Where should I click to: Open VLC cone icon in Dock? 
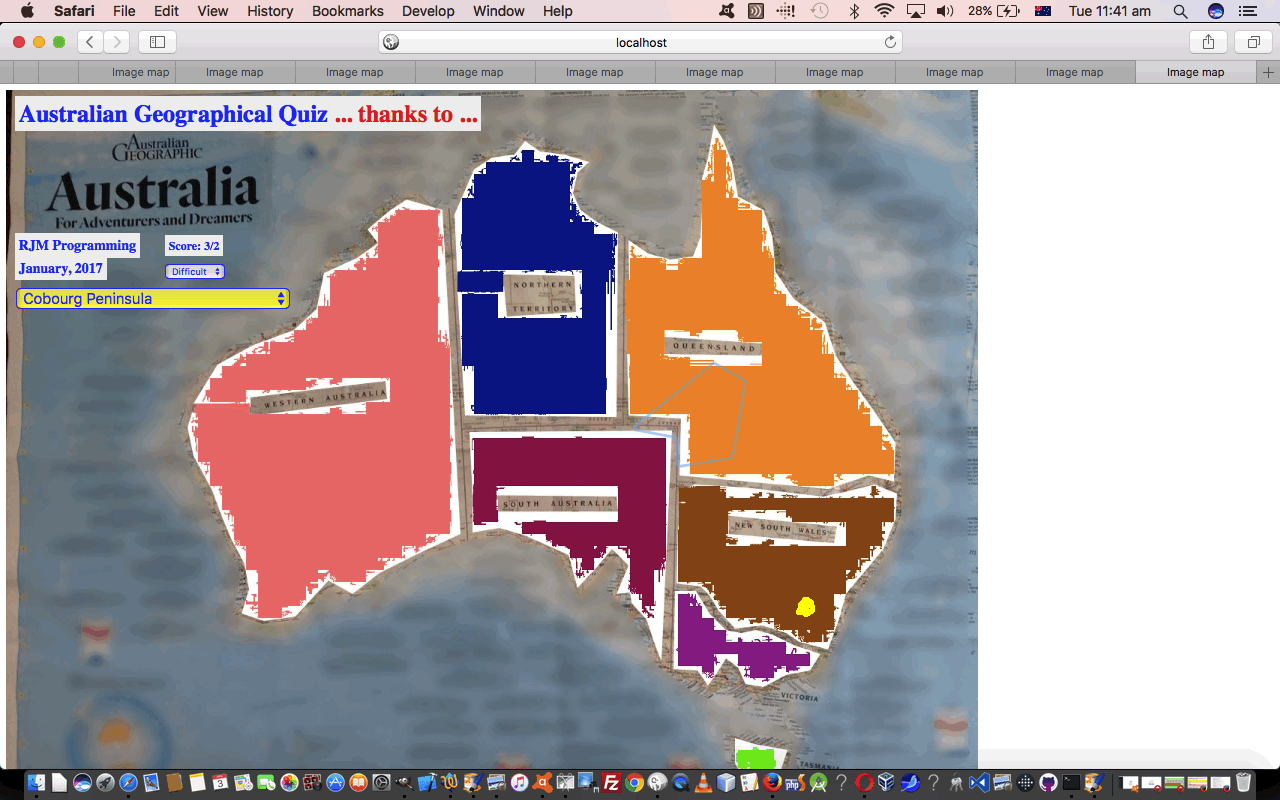pos(703,782)
